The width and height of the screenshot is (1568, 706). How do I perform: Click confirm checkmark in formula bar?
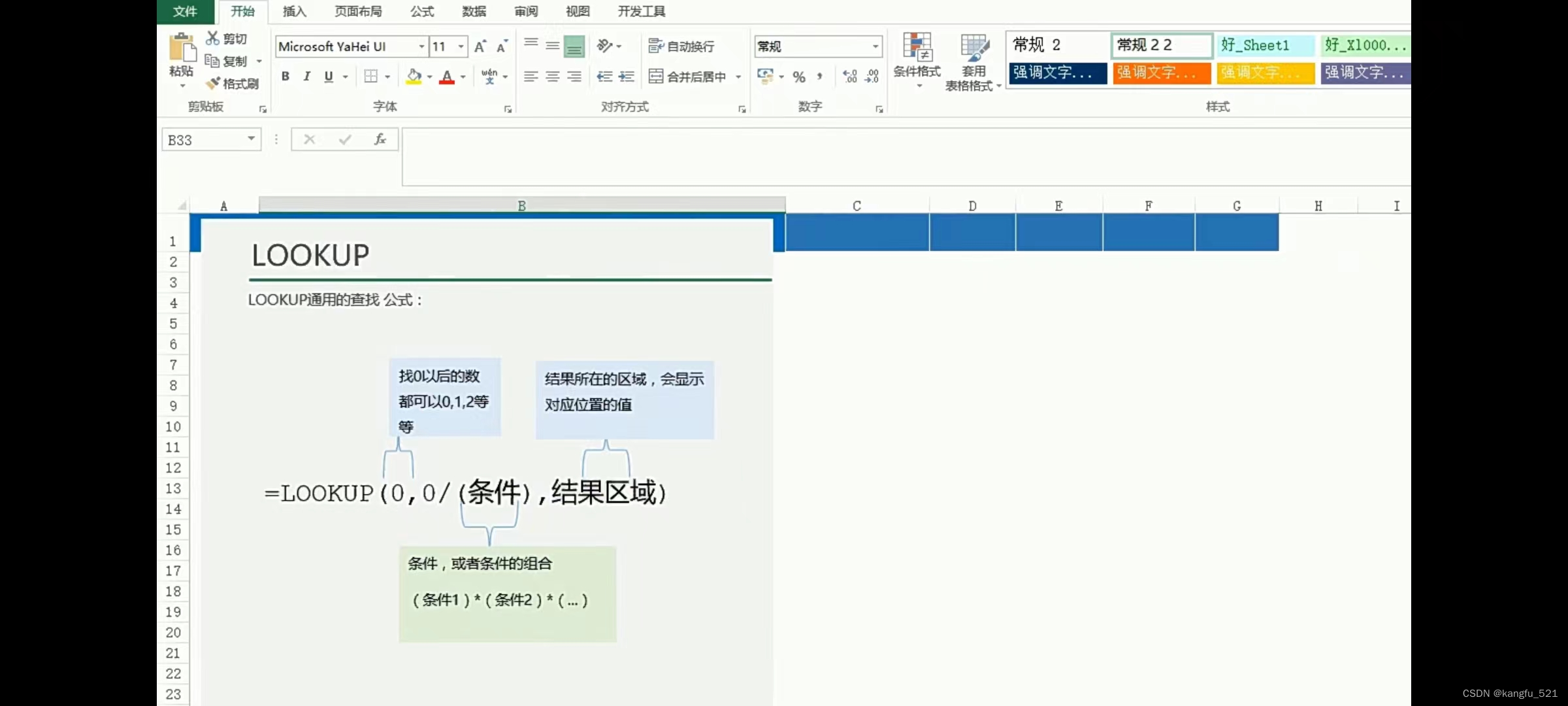point(345,139)
